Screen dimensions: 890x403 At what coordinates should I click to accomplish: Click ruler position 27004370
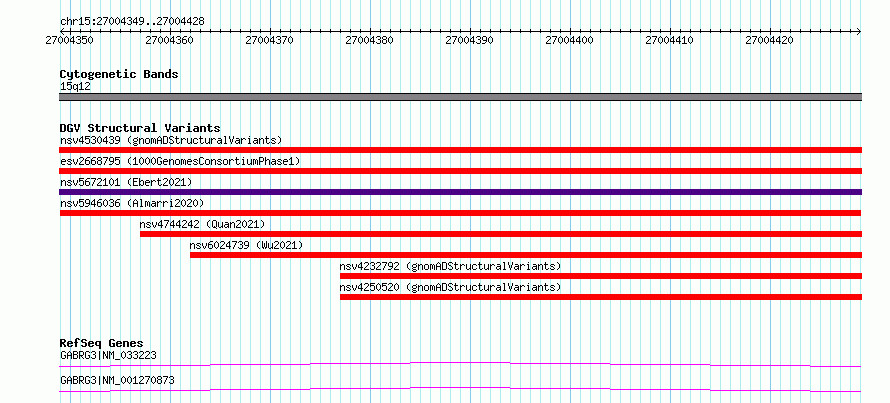pos(269,41)
